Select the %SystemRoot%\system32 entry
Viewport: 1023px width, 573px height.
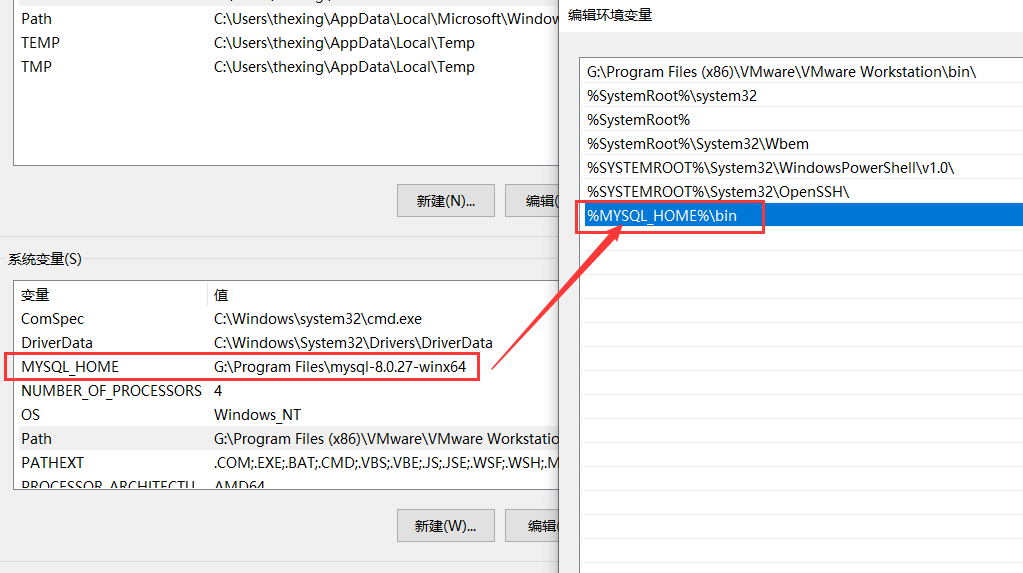802,96
